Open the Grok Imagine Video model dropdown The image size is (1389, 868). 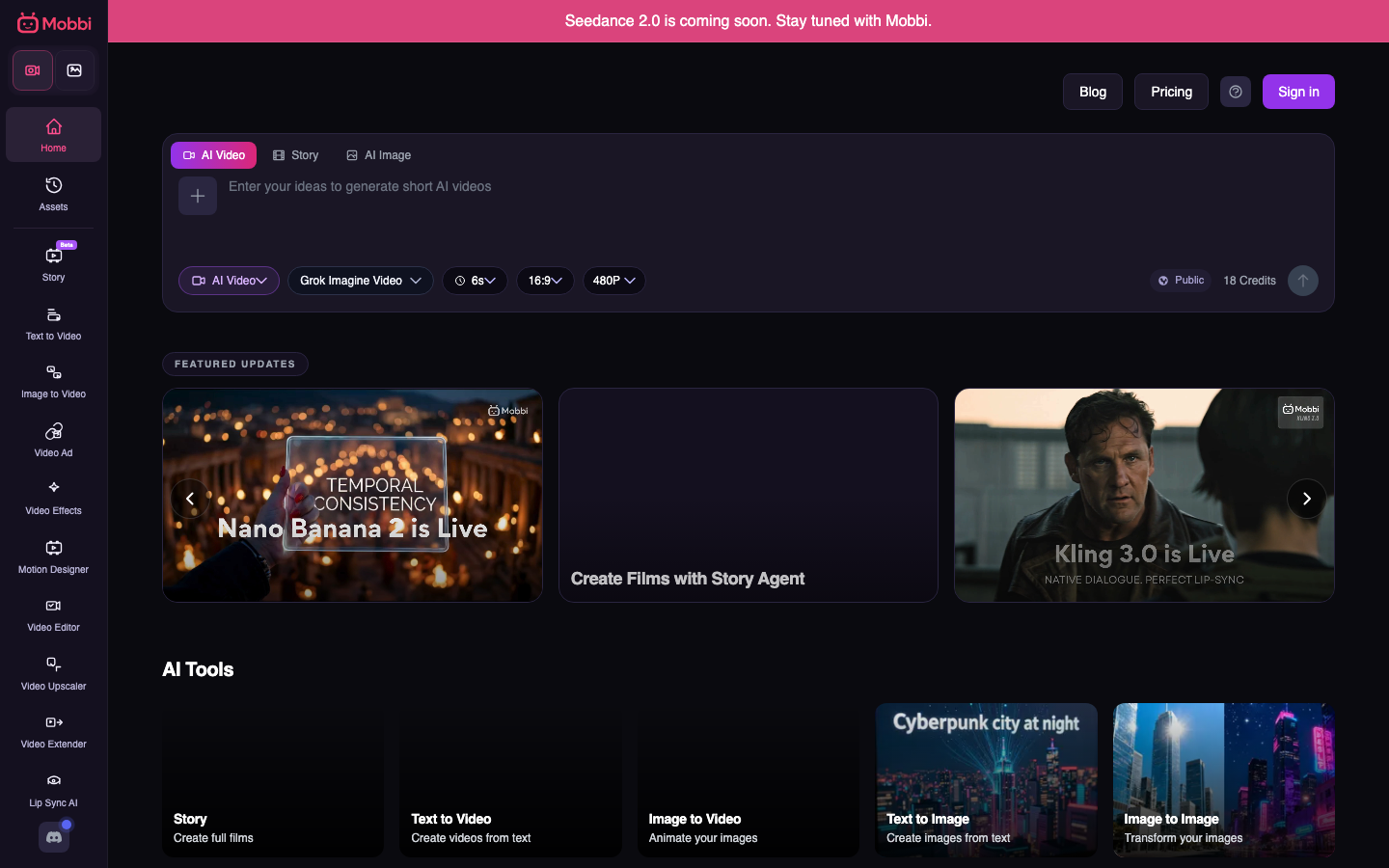[360, 281]
